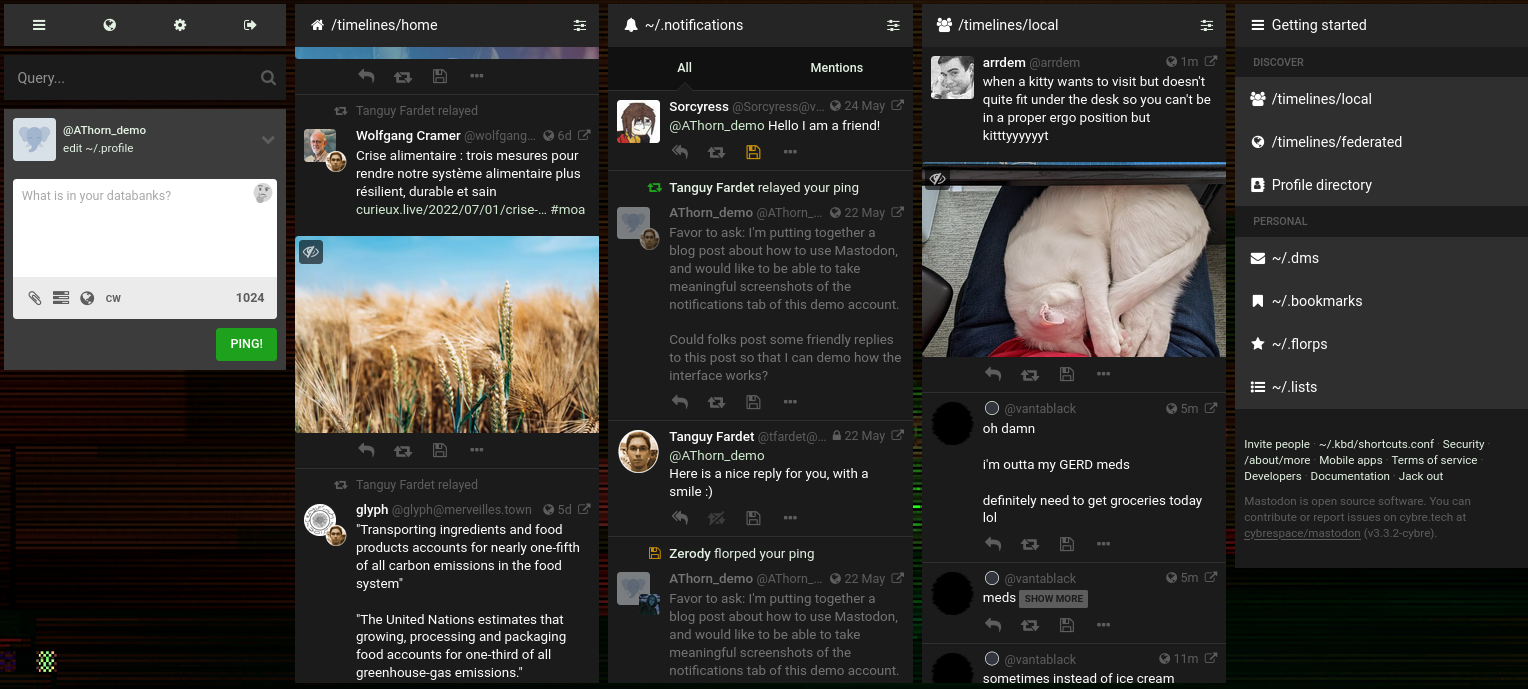
Task: Hide the white cat image
Action: (937, 179)
